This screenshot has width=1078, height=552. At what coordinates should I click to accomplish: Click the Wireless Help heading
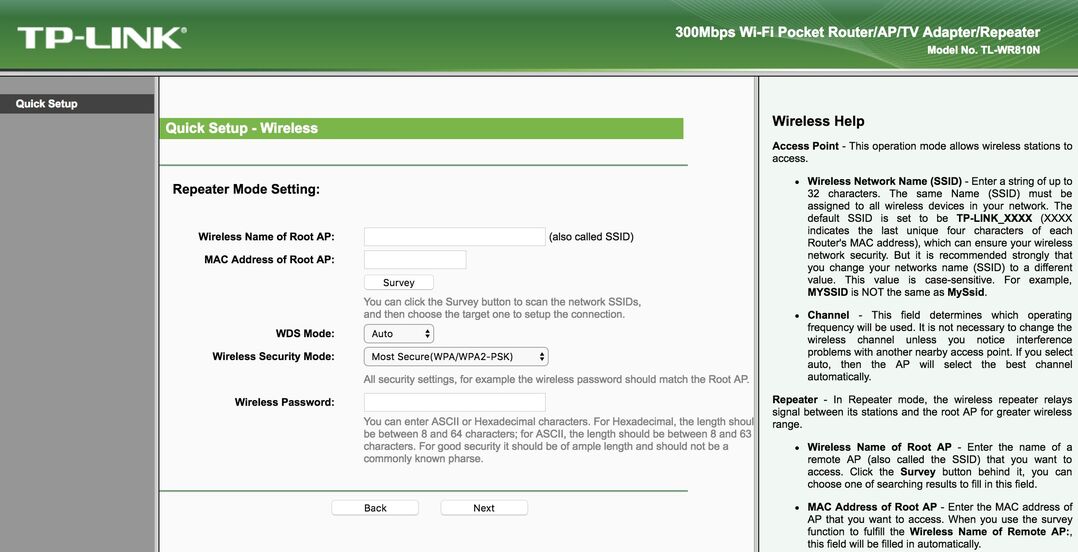(x=818, y=121)
